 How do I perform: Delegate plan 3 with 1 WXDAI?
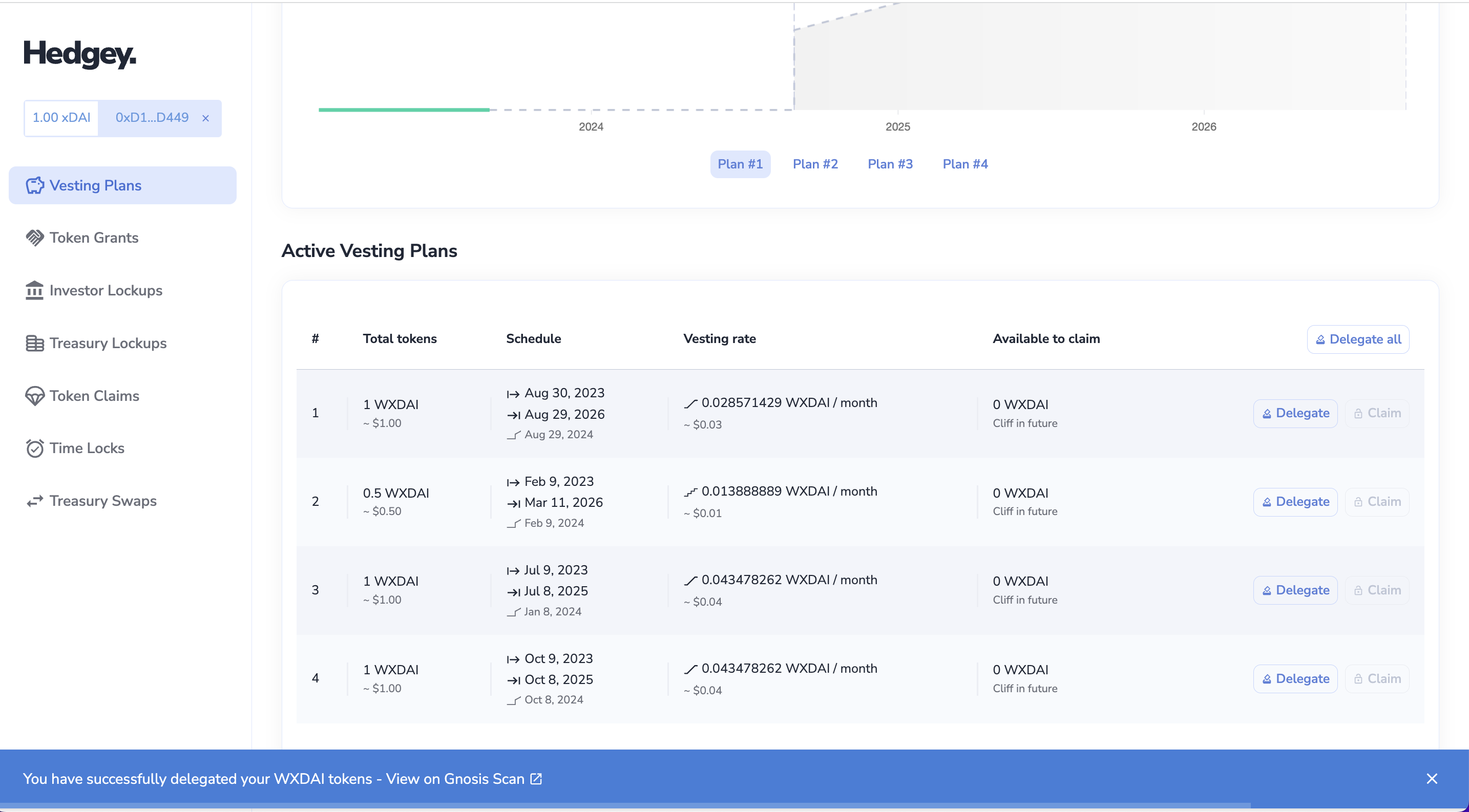point(1295,590)
